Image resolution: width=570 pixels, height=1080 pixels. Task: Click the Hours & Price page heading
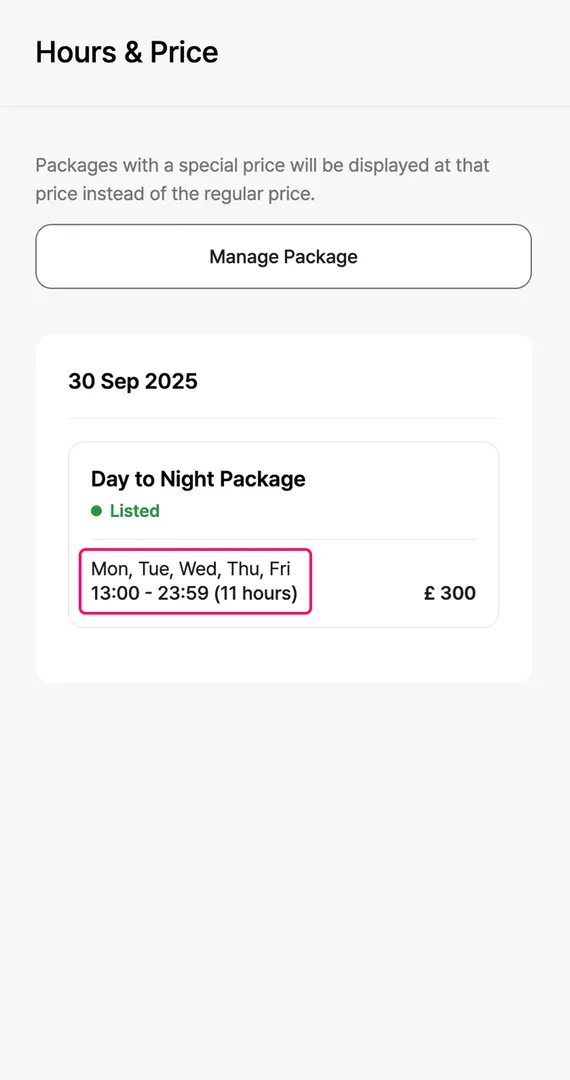[x=127, y=52]
